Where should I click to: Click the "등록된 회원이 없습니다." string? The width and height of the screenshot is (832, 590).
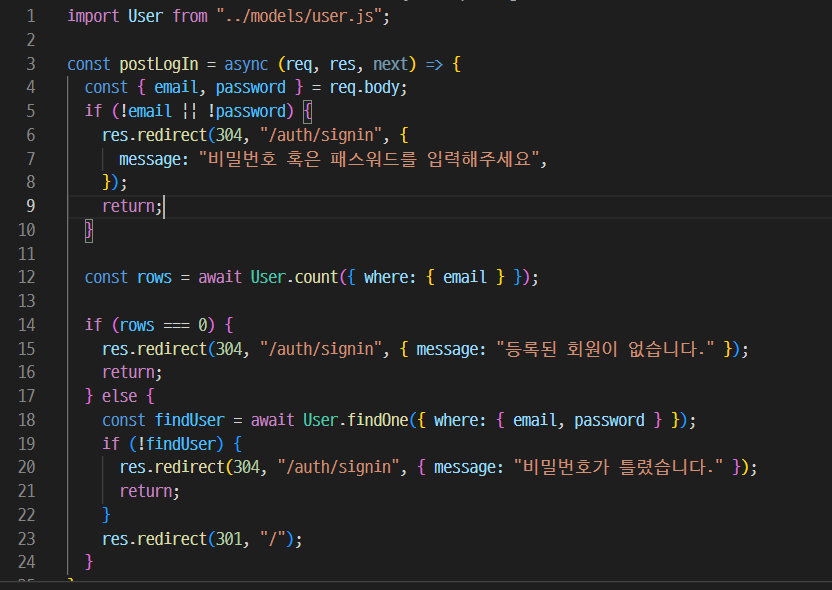pos(605,349)
